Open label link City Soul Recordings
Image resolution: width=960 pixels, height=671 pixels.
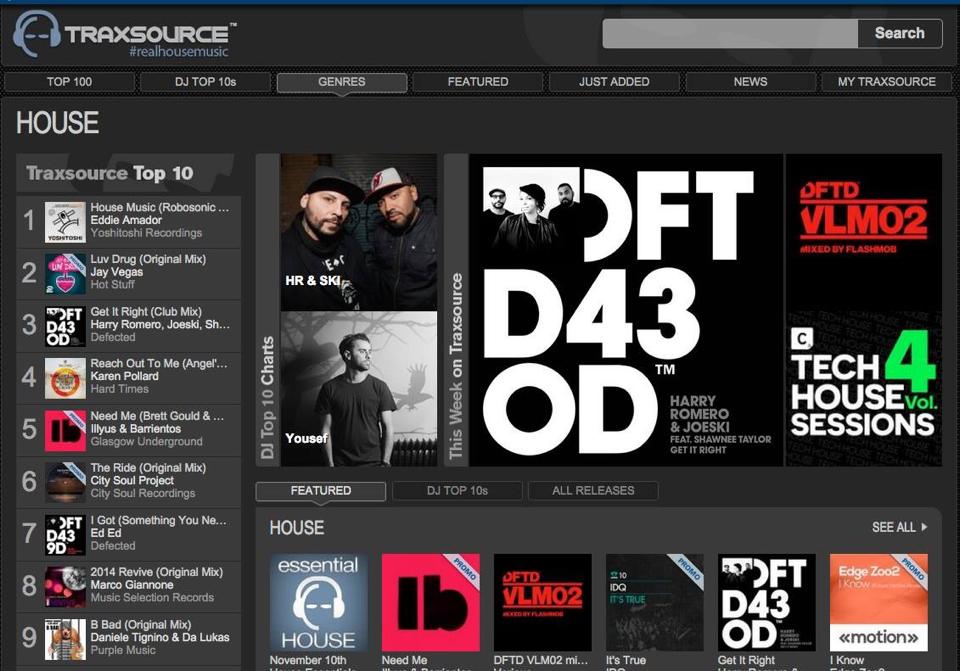coord(143,494)
